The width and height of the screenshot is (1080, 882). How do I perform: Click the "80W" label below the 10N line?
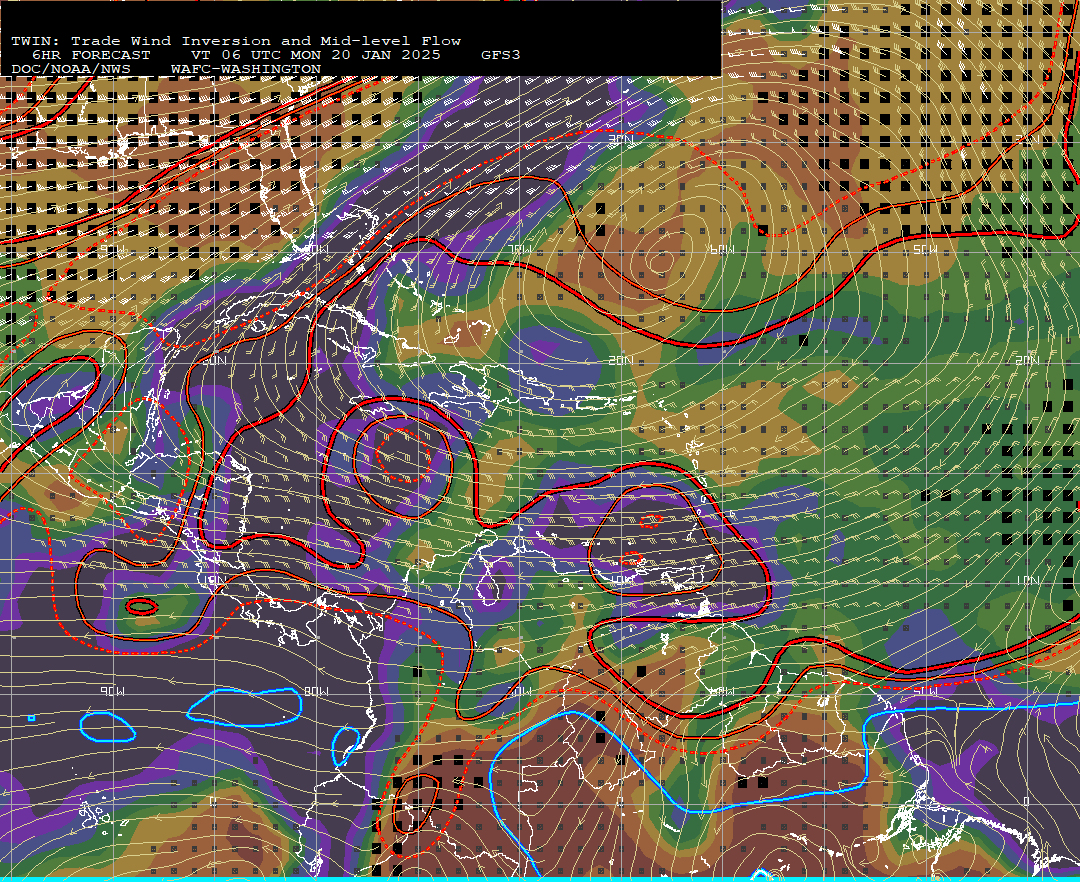pos(317,691)
